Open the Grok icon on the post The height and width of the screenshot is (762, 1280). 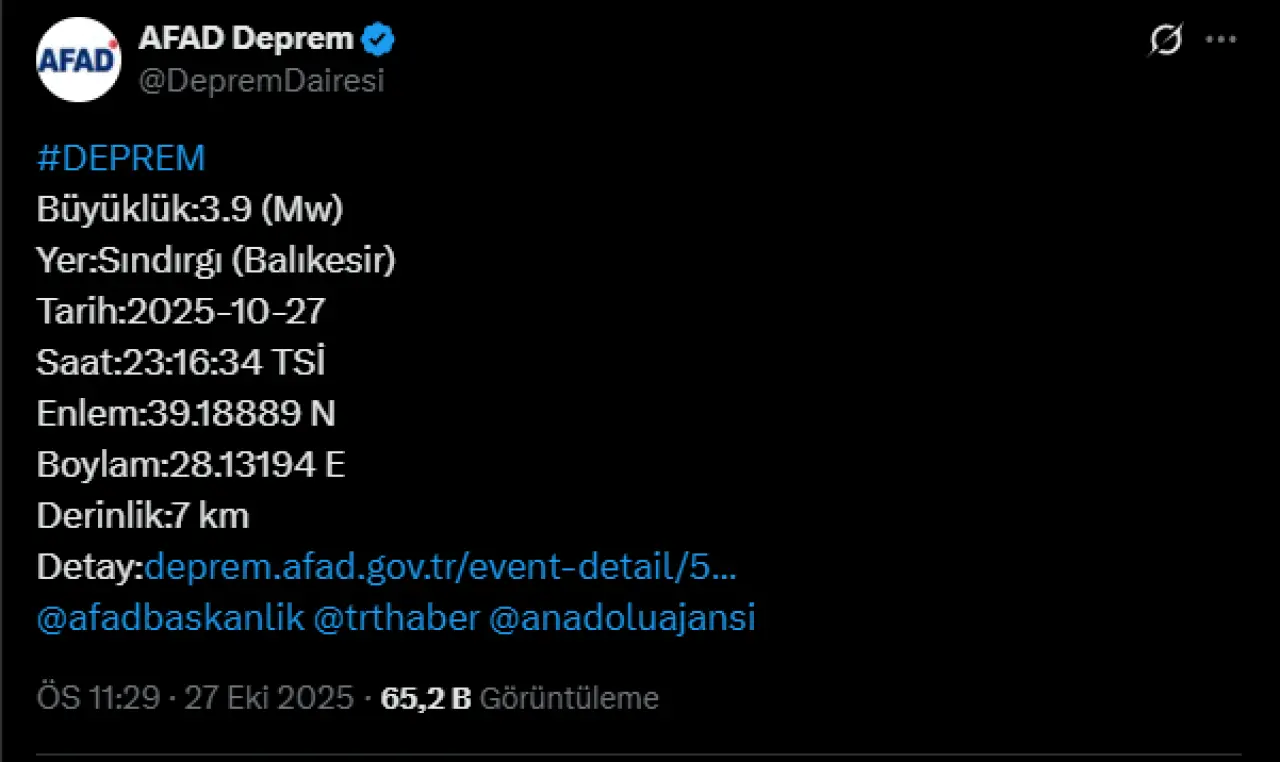point(1165,41)
